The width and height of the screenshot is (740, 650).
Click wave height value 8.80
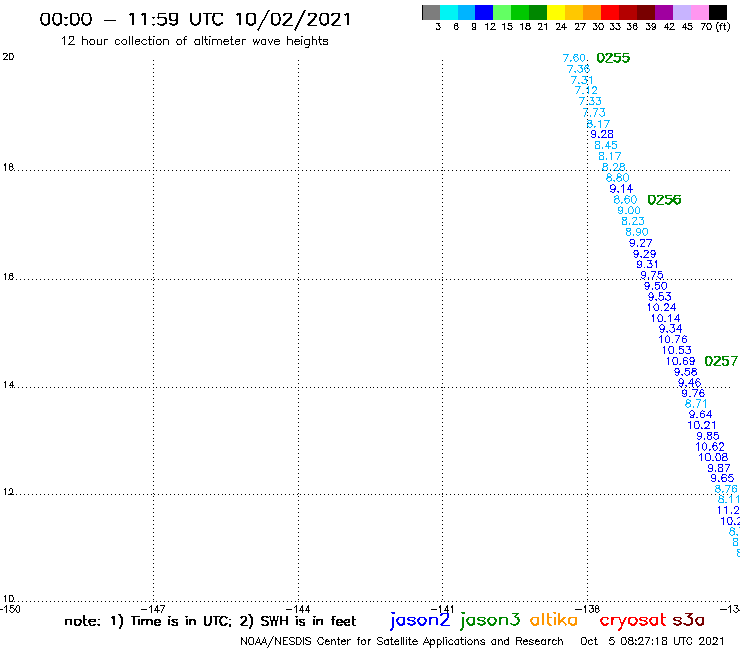(617, 178)
